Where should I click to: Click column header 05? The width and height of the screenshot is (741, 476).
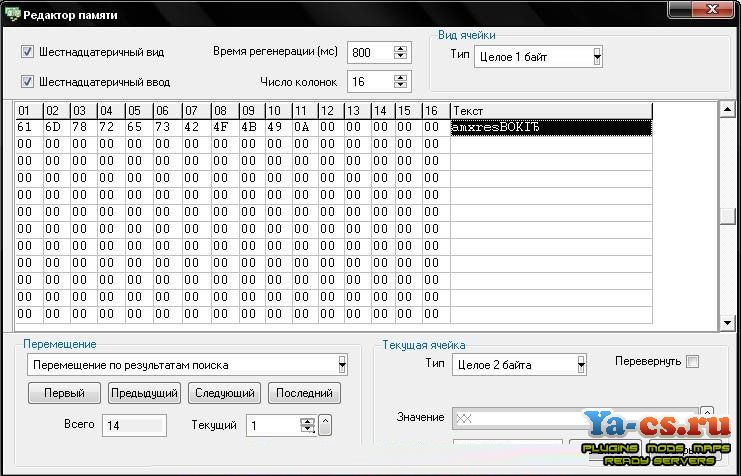pos(139,111)
